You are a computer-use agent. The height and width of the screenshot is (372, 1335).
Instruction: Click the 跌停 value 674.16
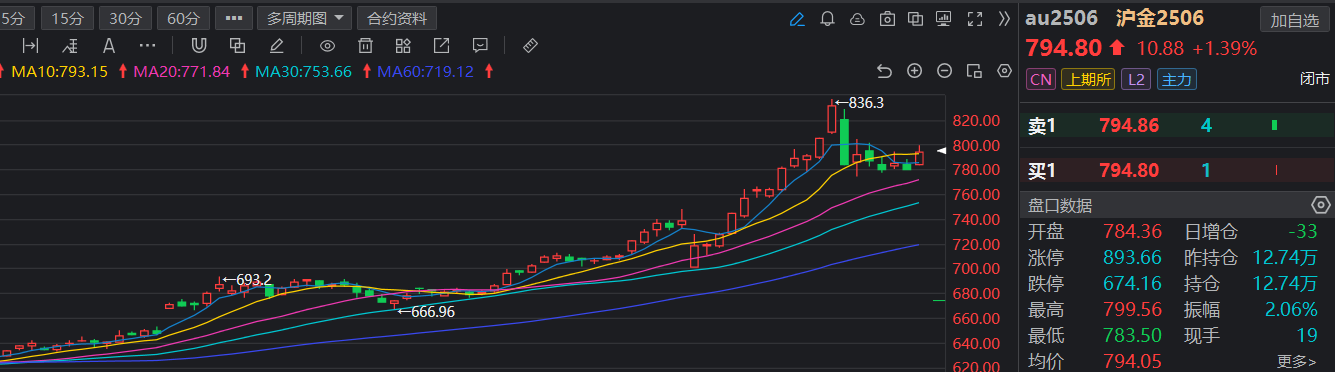point(1132,283)
